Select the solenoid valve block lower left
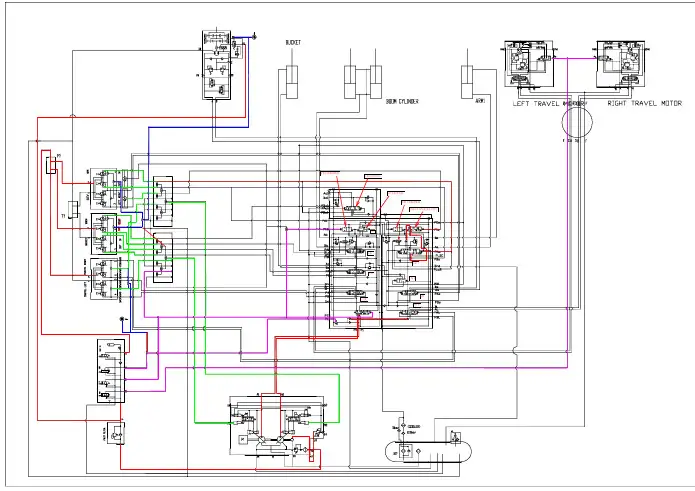 (x=111, y=371)
